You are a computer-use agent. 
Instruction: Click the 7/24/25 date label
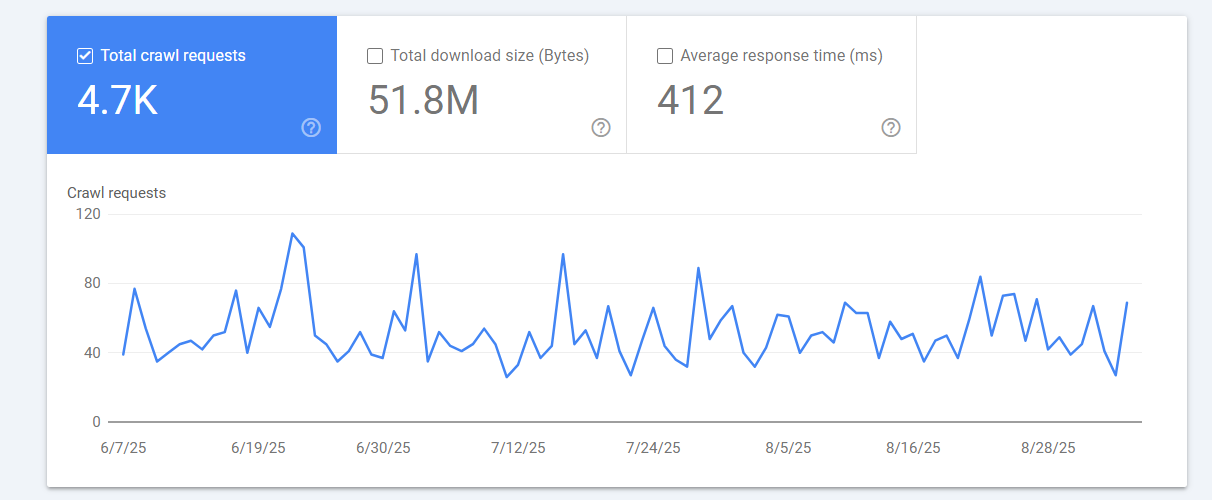pos(653,448)
